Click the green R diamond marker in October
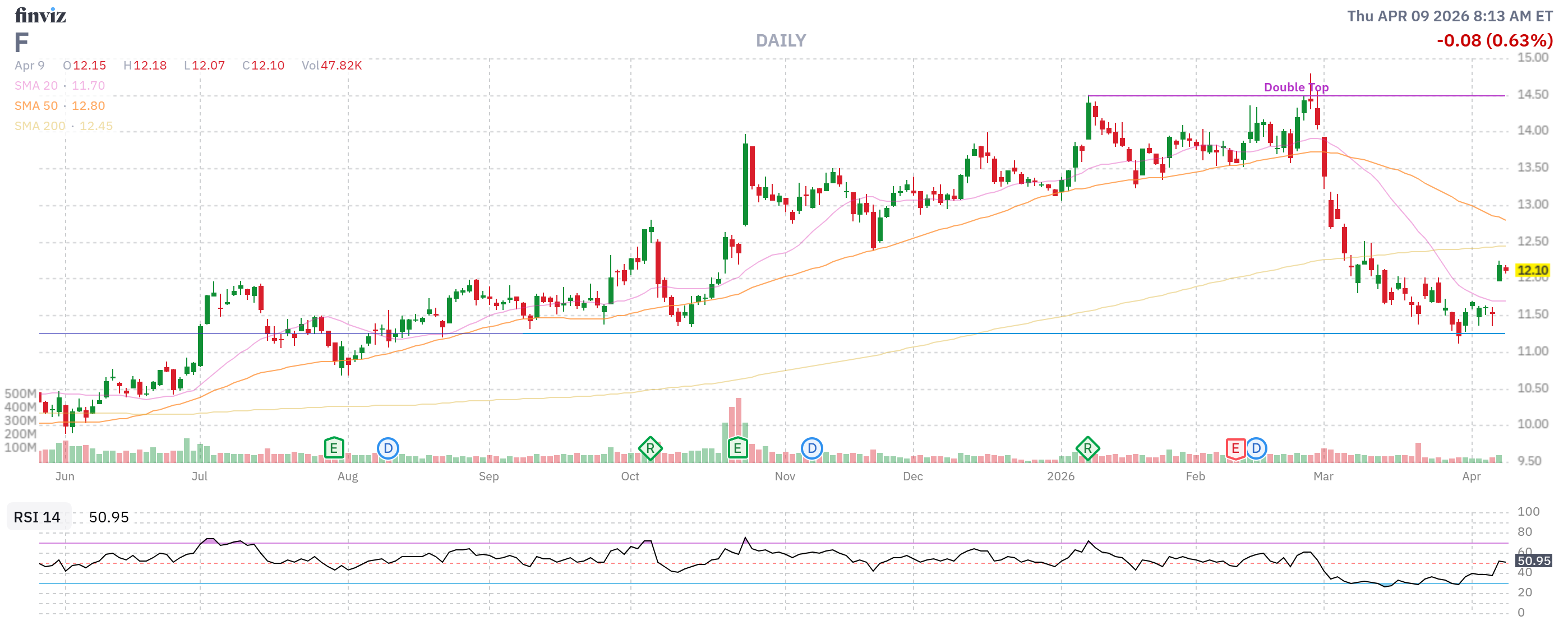1568x630 pixels. pos(650,449)
